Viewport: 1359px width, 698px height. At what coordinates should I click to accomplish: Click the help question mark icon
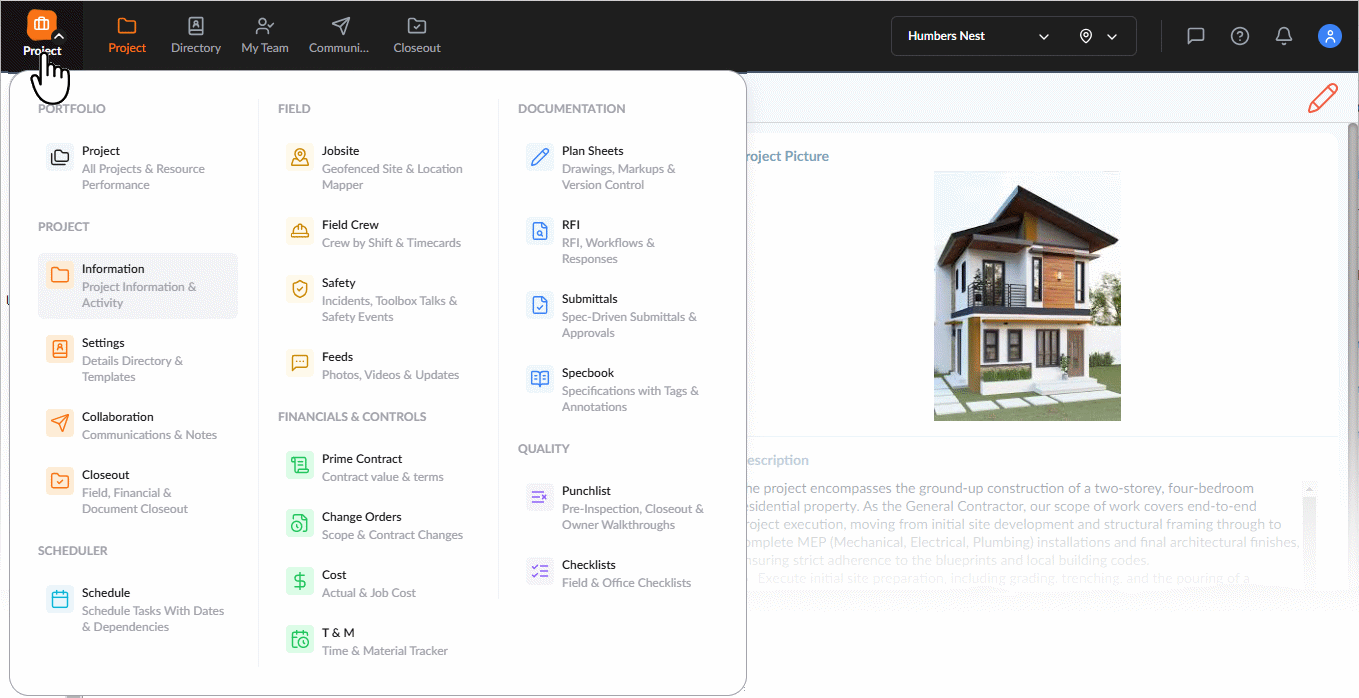point(1240,36)
